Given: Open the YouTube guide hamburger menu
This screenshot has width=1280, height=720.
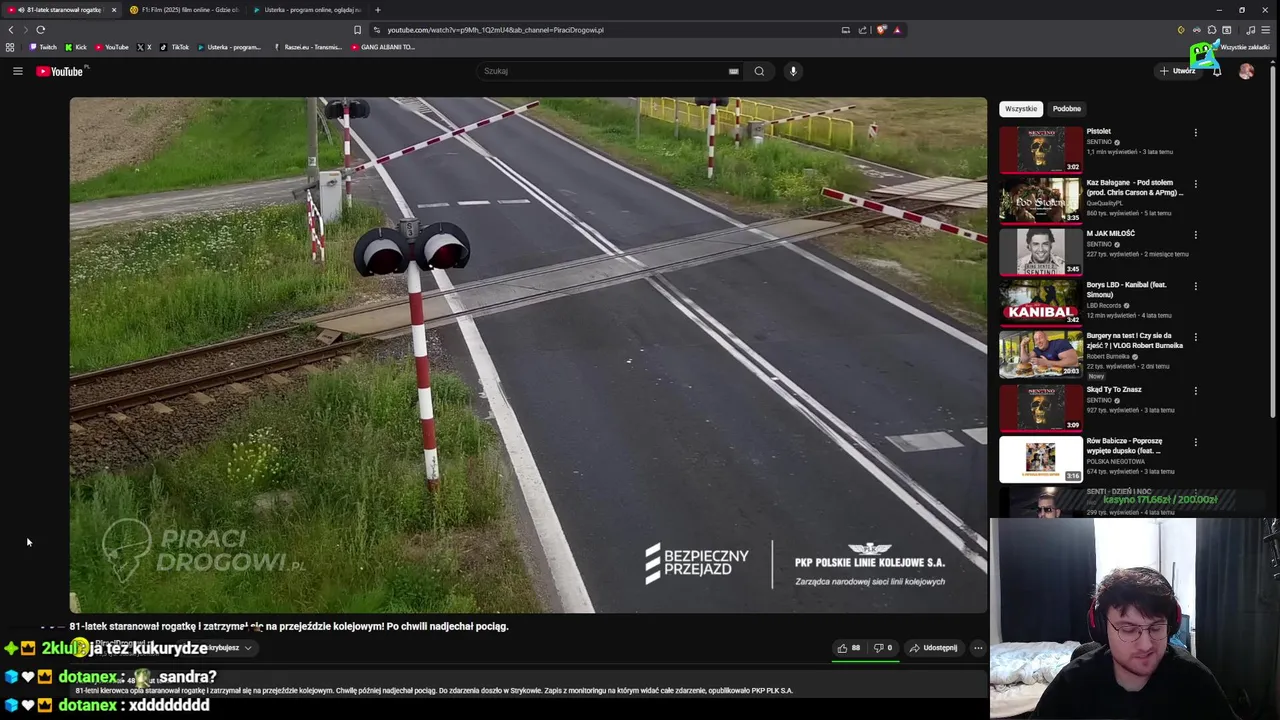Looking at the screenshot, I should point(17,71).
